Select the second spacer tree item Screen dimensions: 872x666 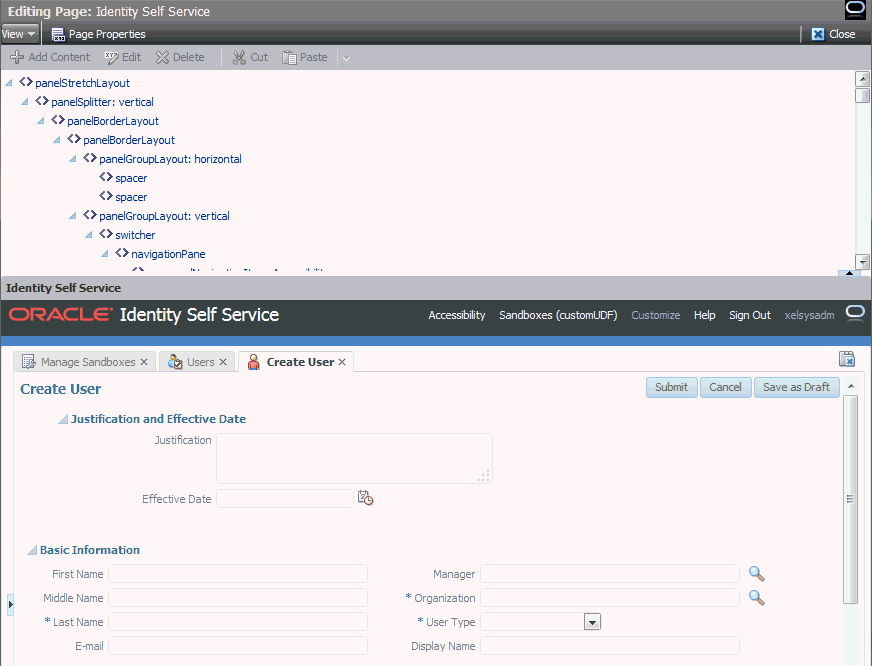tap(131, 197)
